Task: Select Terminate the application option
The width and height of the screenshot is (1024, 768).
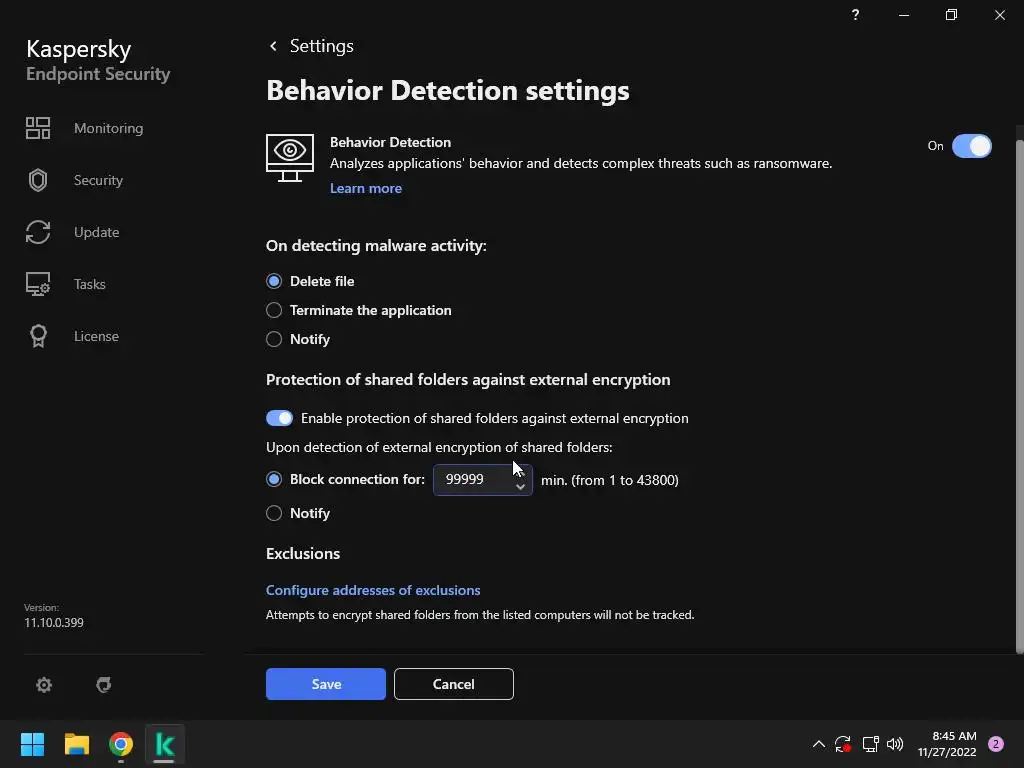Action: [x=274, y=310]
